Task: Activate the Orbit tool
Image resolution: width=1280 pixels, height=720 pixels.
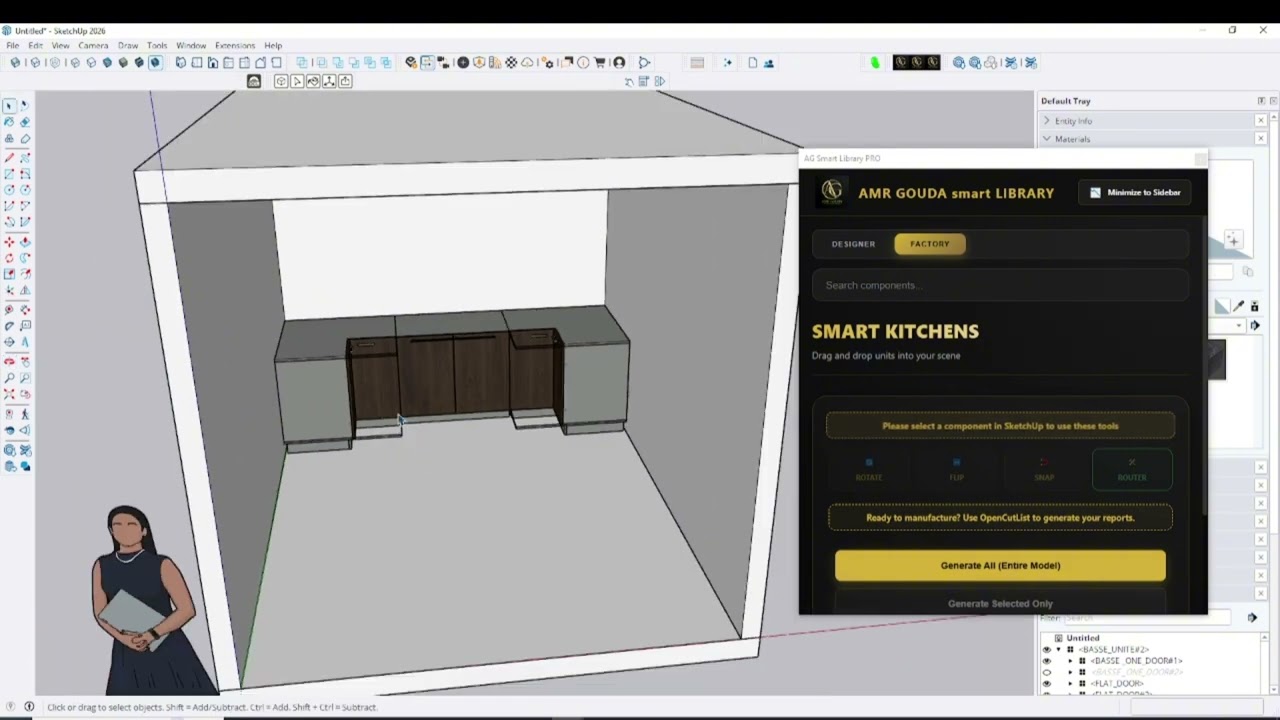Action: pos(9,361)
